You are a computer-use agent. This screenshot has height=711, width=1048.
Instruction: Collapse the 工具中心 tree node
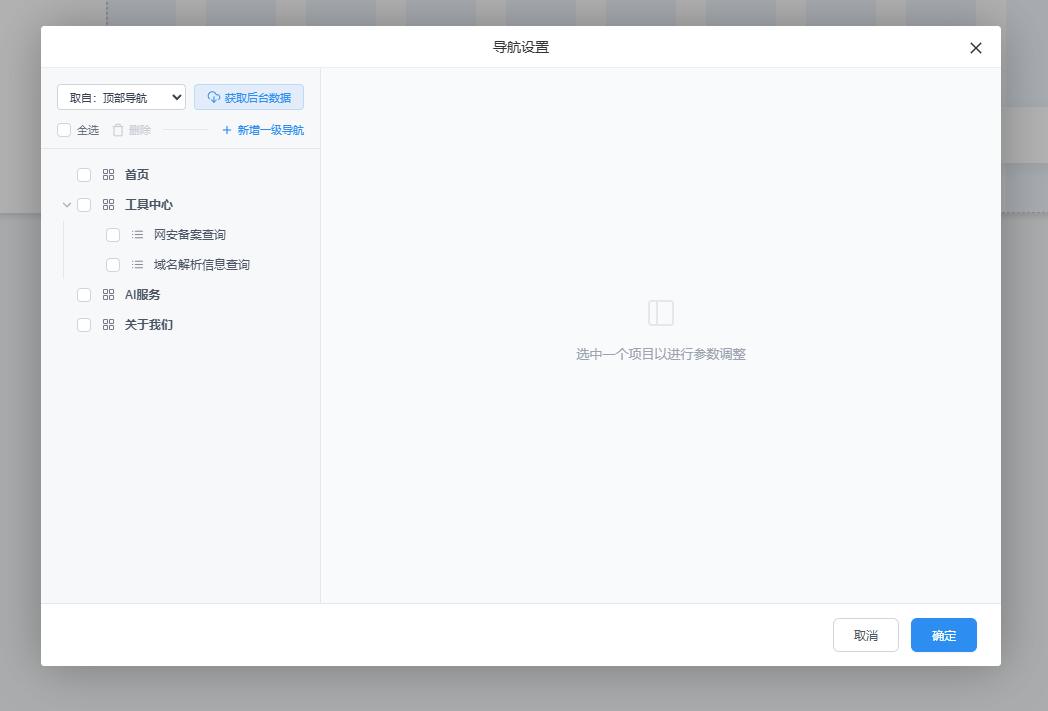67,205
